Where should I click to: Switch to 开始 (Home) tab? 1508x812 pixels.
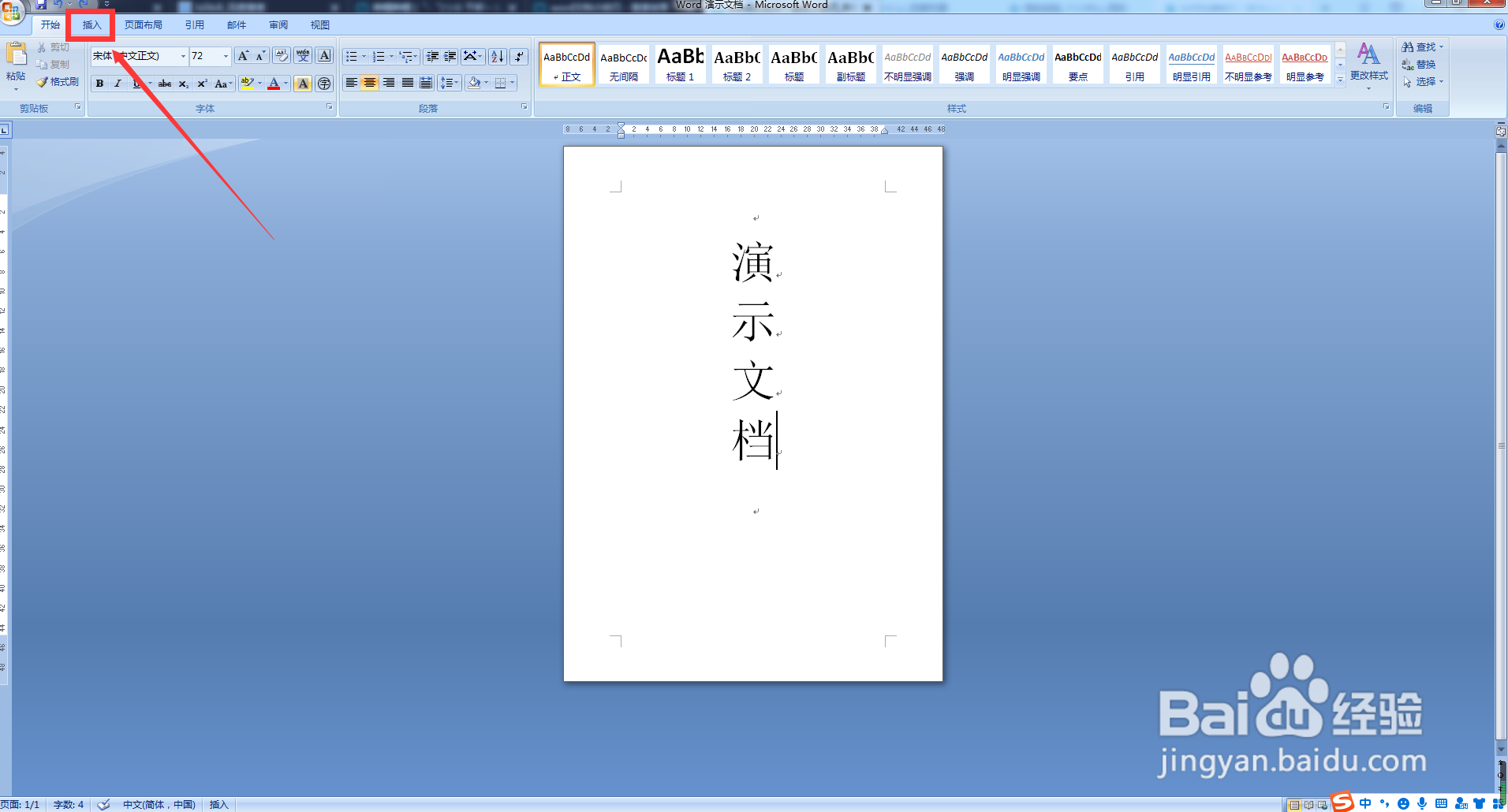[50, 25]
